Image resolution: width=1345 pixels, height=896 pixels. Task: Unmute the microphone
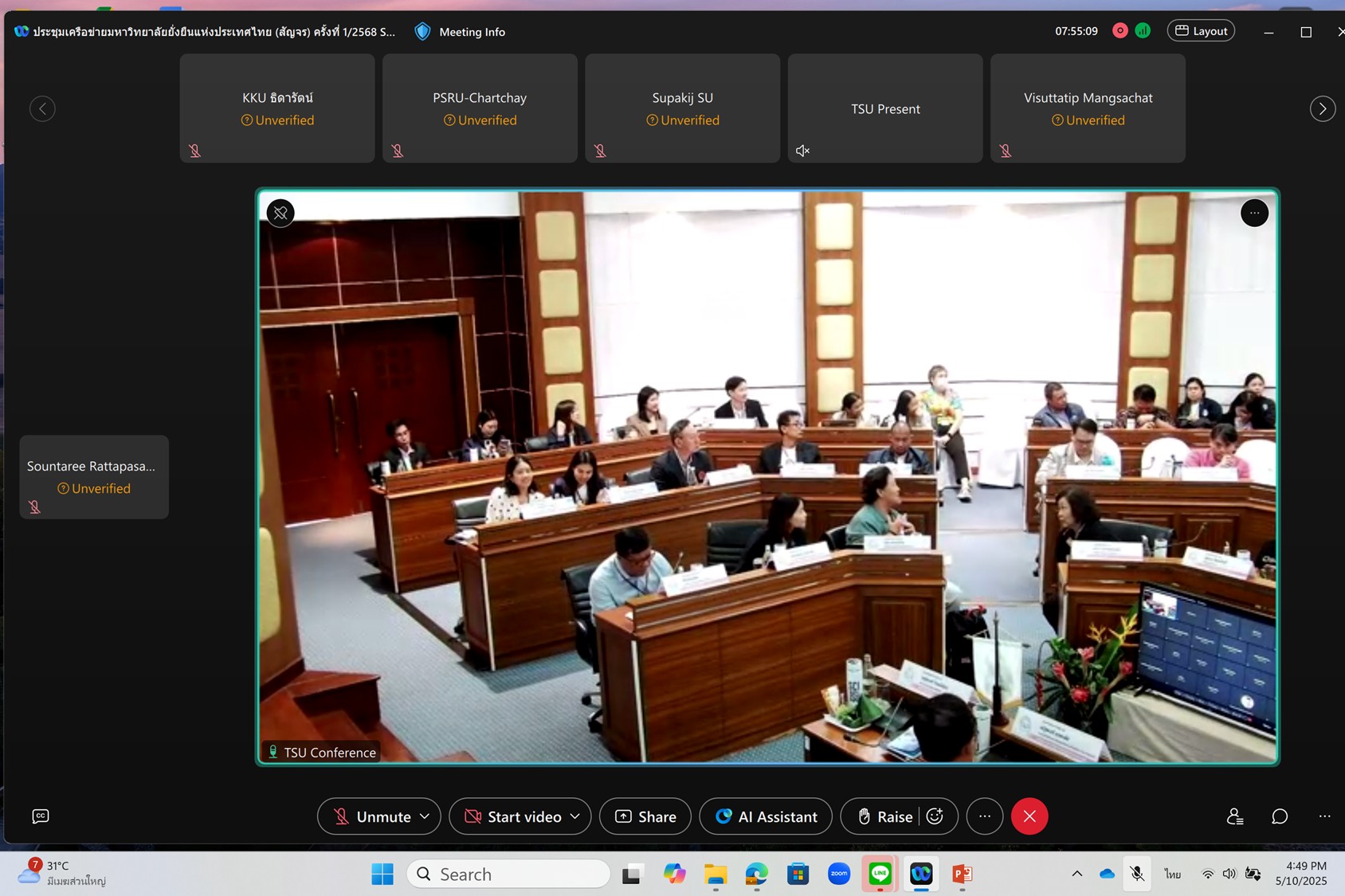372,816
